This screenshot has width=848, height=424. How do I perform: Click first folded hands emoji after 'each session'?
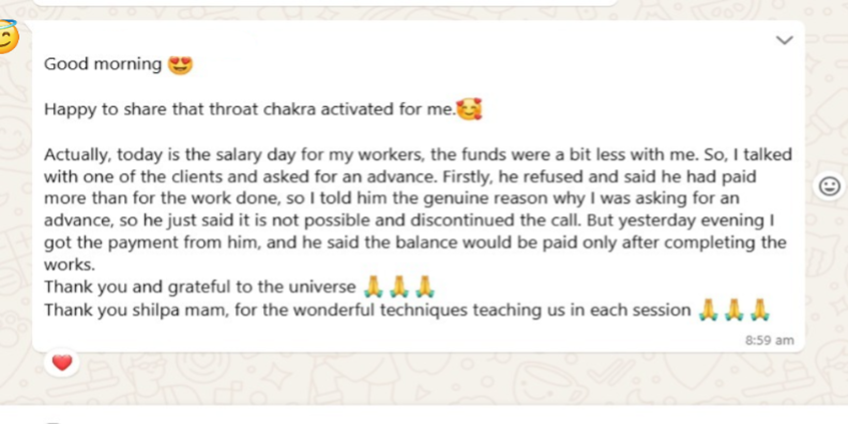click(709, 310)
